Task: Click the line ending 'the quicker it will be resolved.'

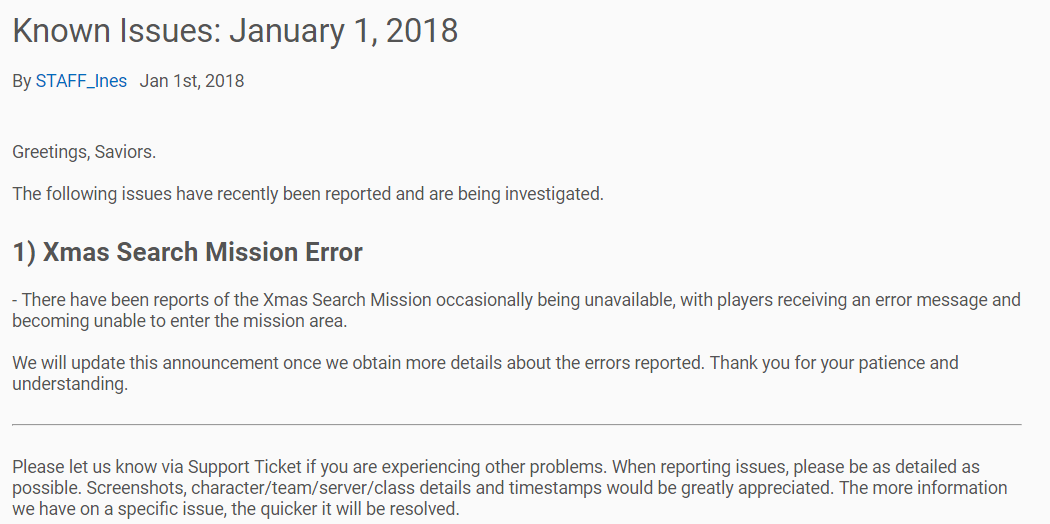Action: click(236, 509)
